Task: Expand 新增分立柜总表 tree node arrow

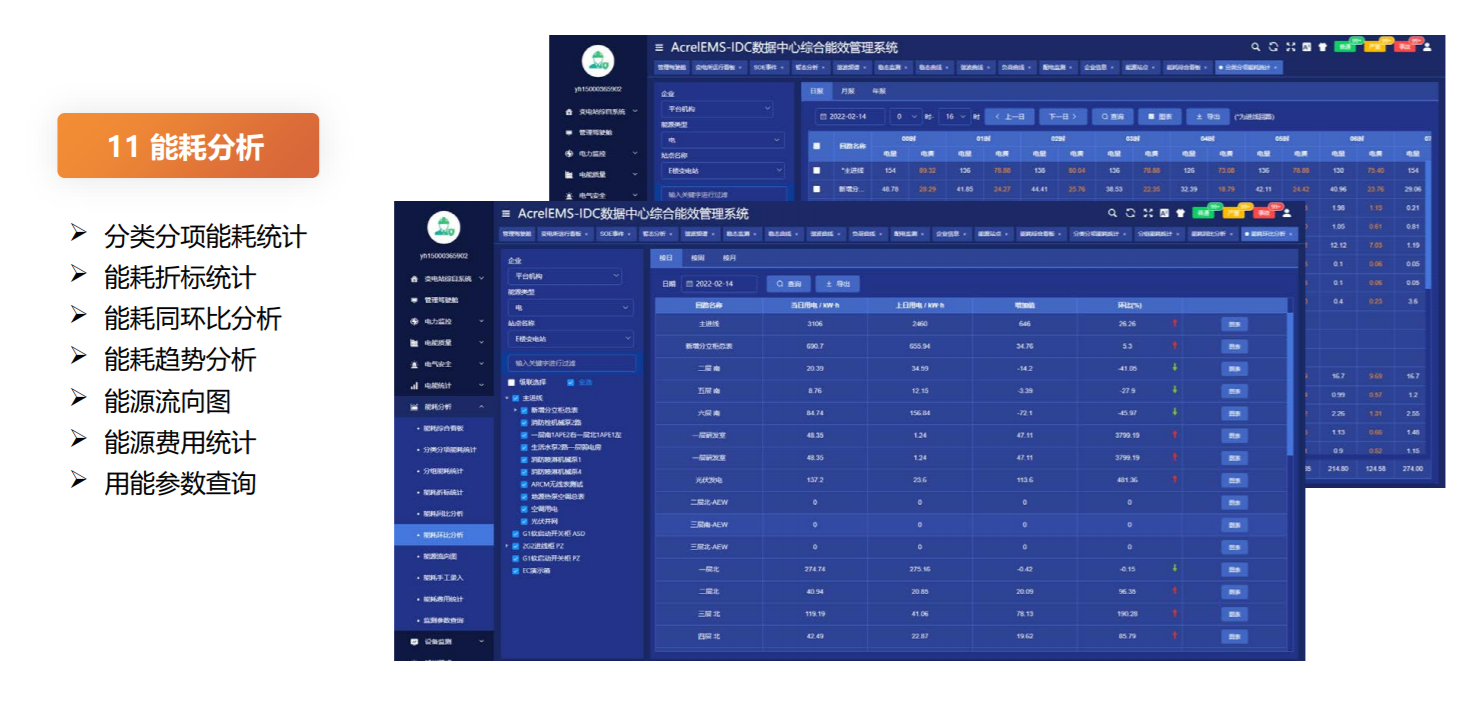Action: pyautogui.click(x=516, y=410)
